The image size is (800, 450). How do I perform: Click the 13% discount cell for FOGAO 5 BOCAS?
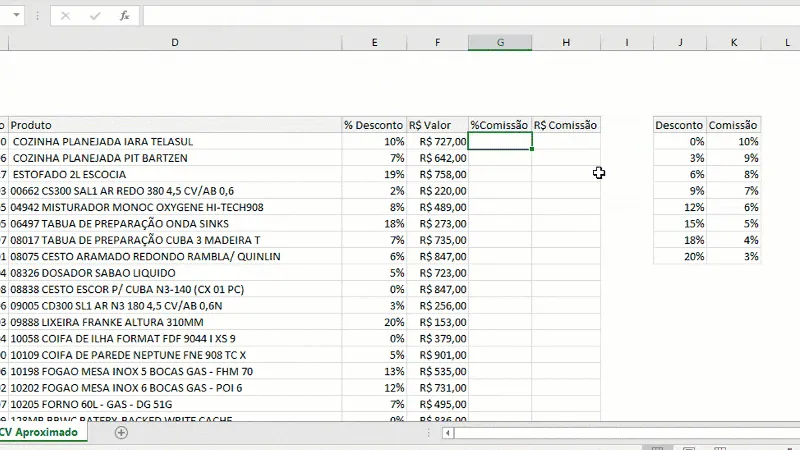pos(374,371)
